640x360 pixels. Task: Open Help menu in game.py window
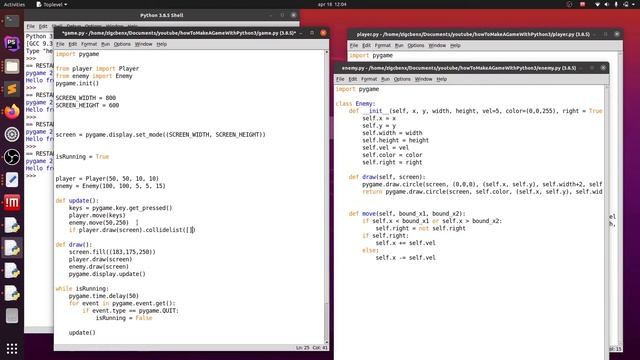[162, 44]
